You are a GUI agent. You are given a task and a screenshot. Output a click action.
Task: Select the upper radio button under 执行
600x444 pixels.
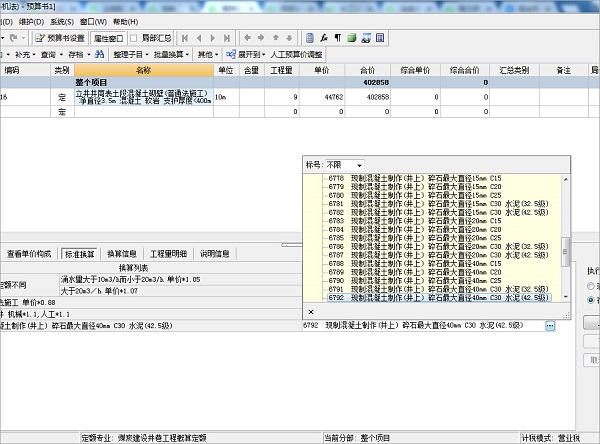pyautogui.click(x=589, y=285)
